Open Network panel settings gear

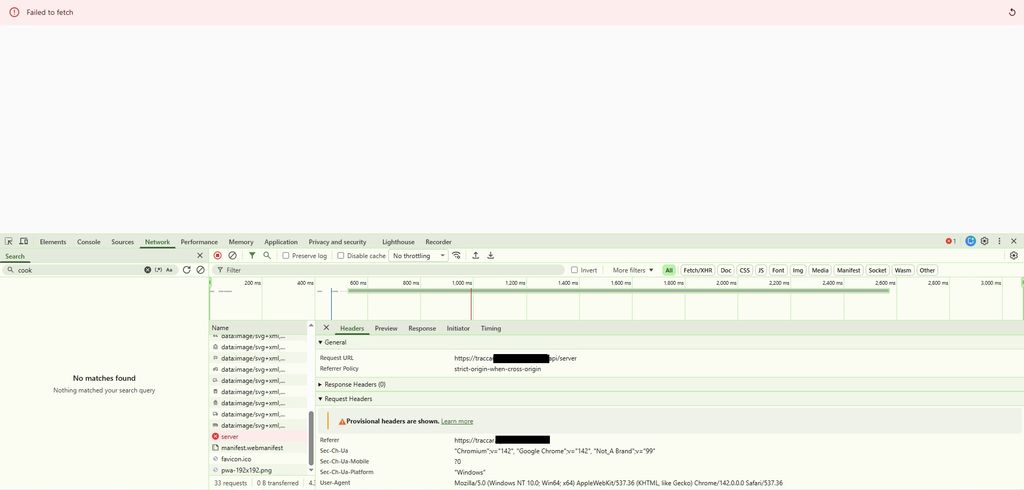(1014, 255)
